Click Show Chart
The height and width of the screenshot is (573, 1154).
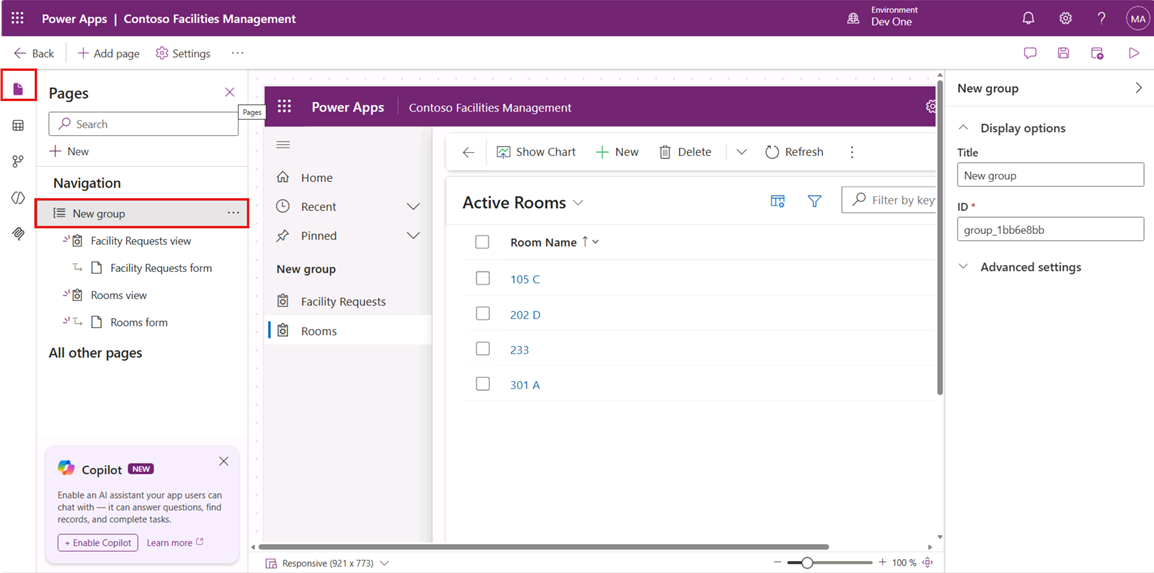click(536, 152)
